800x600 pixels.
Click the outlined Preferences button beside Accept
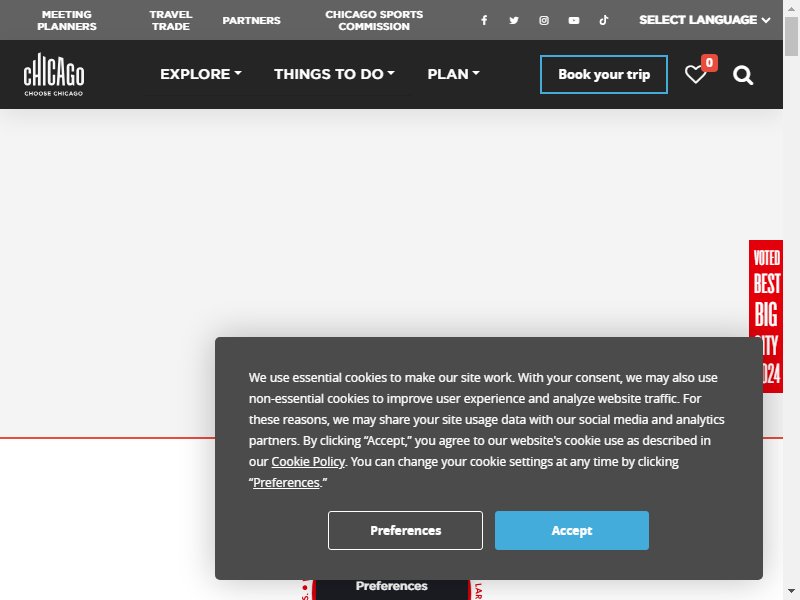406,531
